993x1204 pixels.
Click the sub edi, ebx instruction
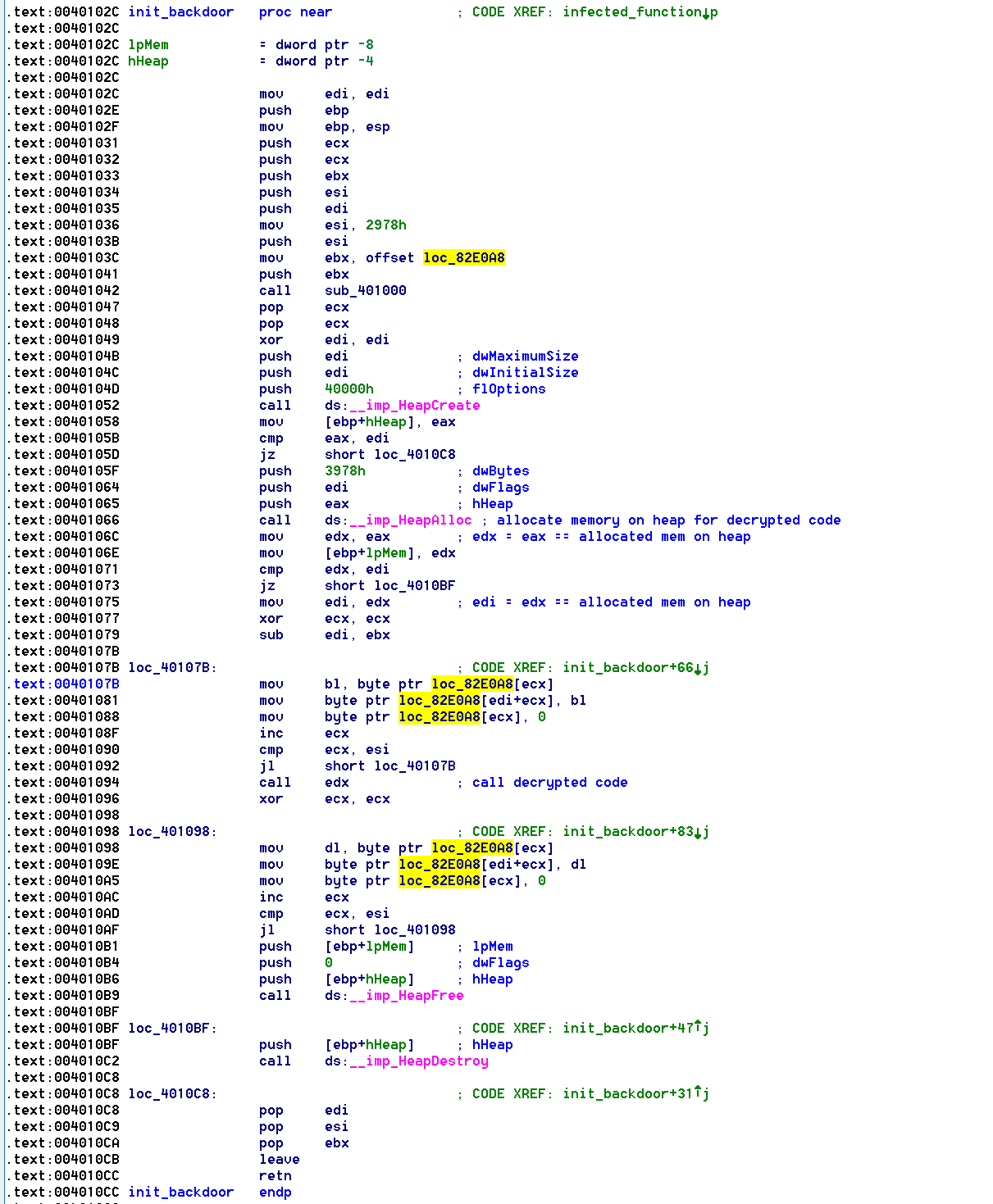324,635
